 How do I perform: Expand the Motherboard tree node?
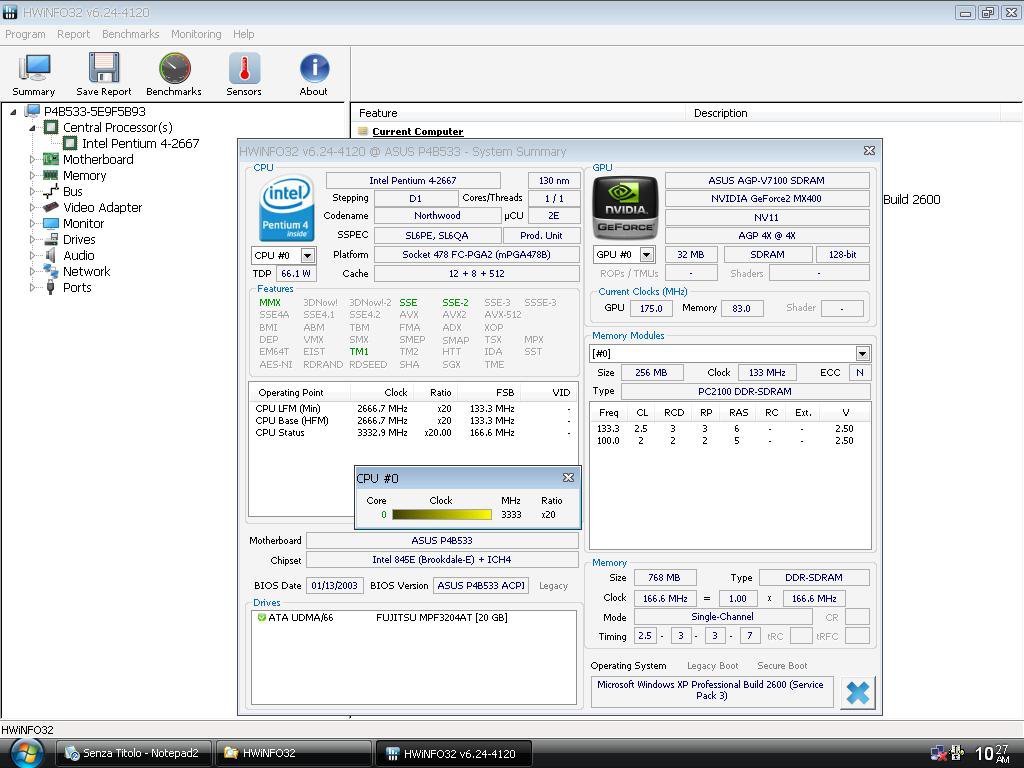[32, 160]
